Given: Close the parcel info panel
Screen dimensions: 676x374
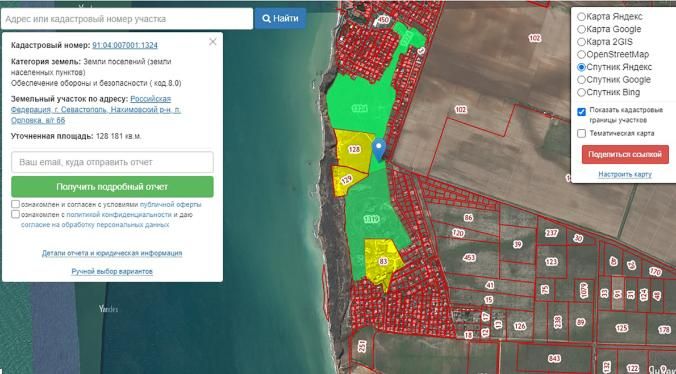Looking at the screenshot, I should tap(213, 42).
